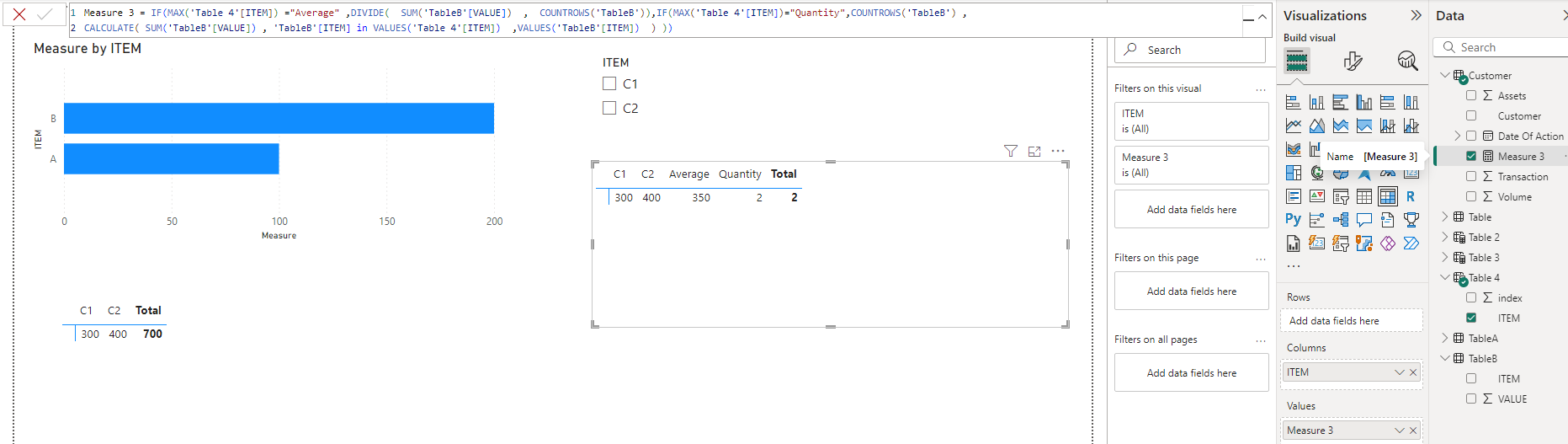Select the Ribbon chart visual

[1294, 149]
